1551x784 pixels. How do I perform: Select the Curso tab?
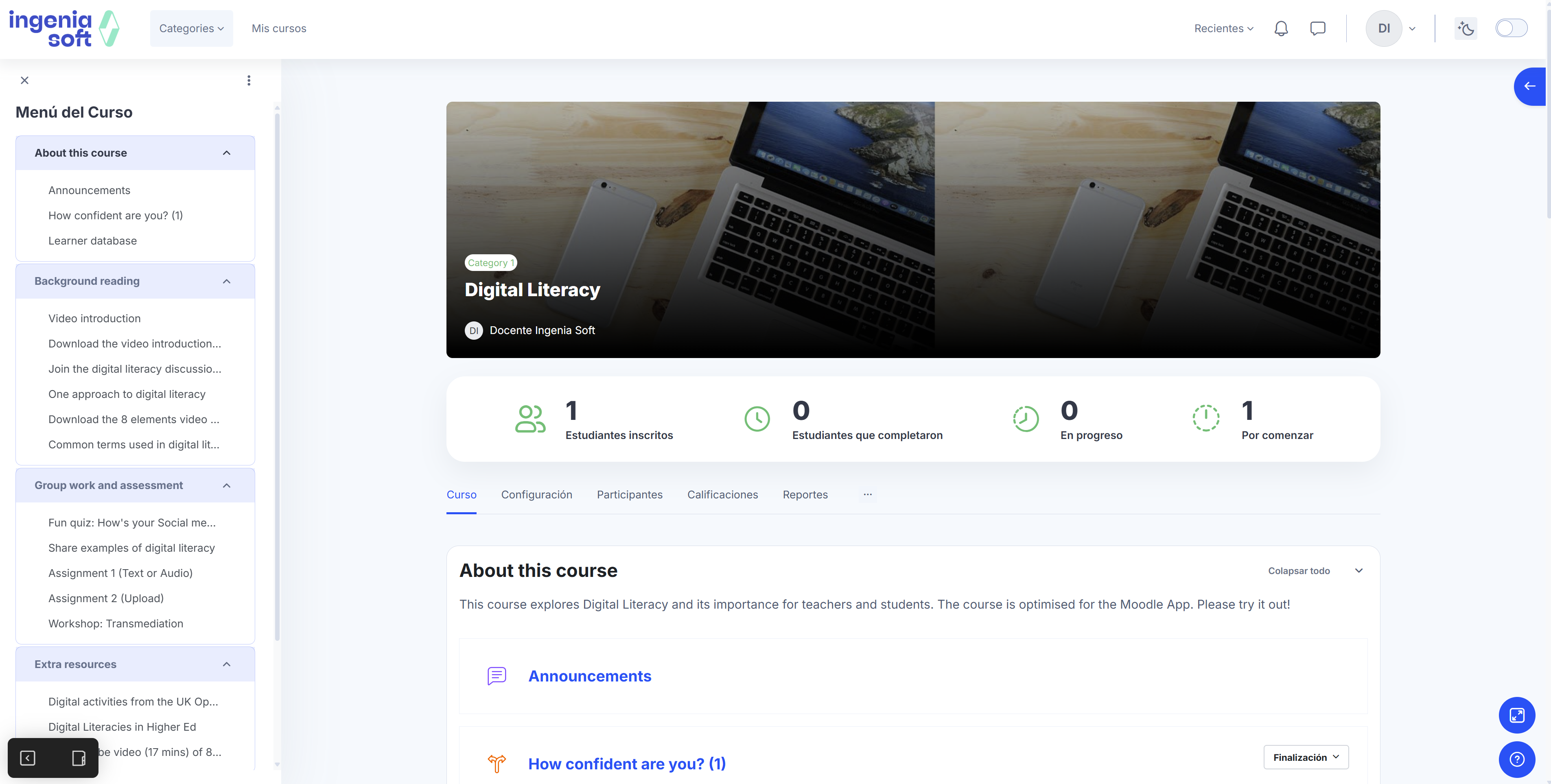[x=461, y=495]
